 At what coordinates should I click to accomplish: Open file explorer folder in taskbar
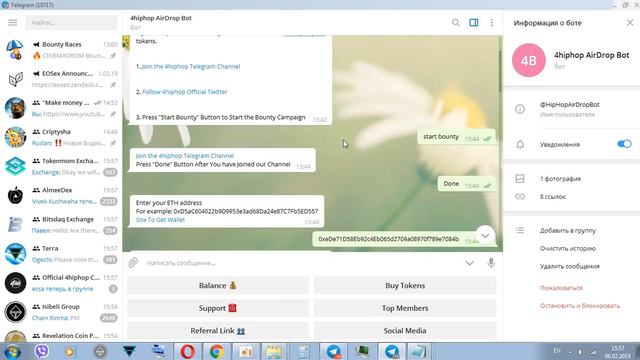click(274, 351)
